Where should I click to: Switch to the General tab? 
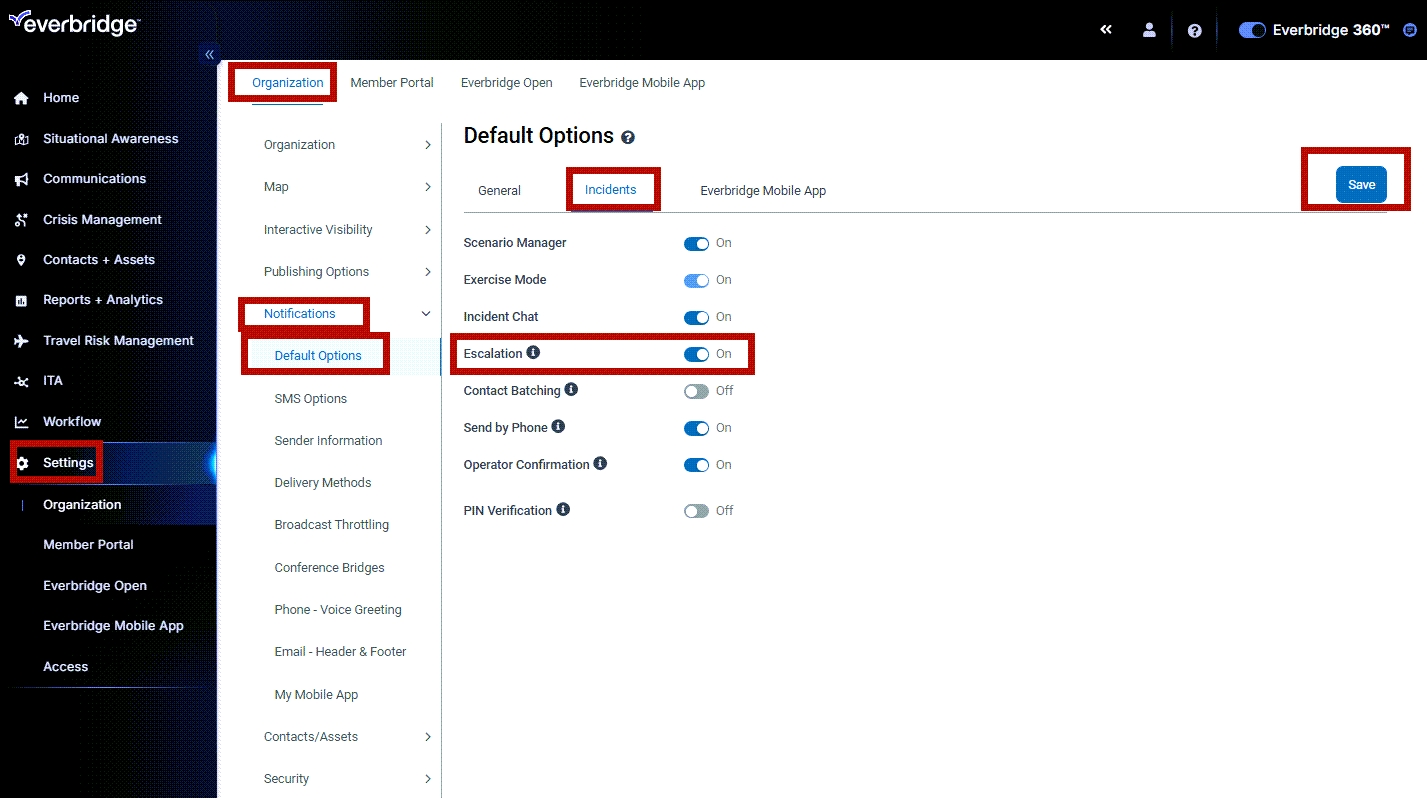click(499, 190)
